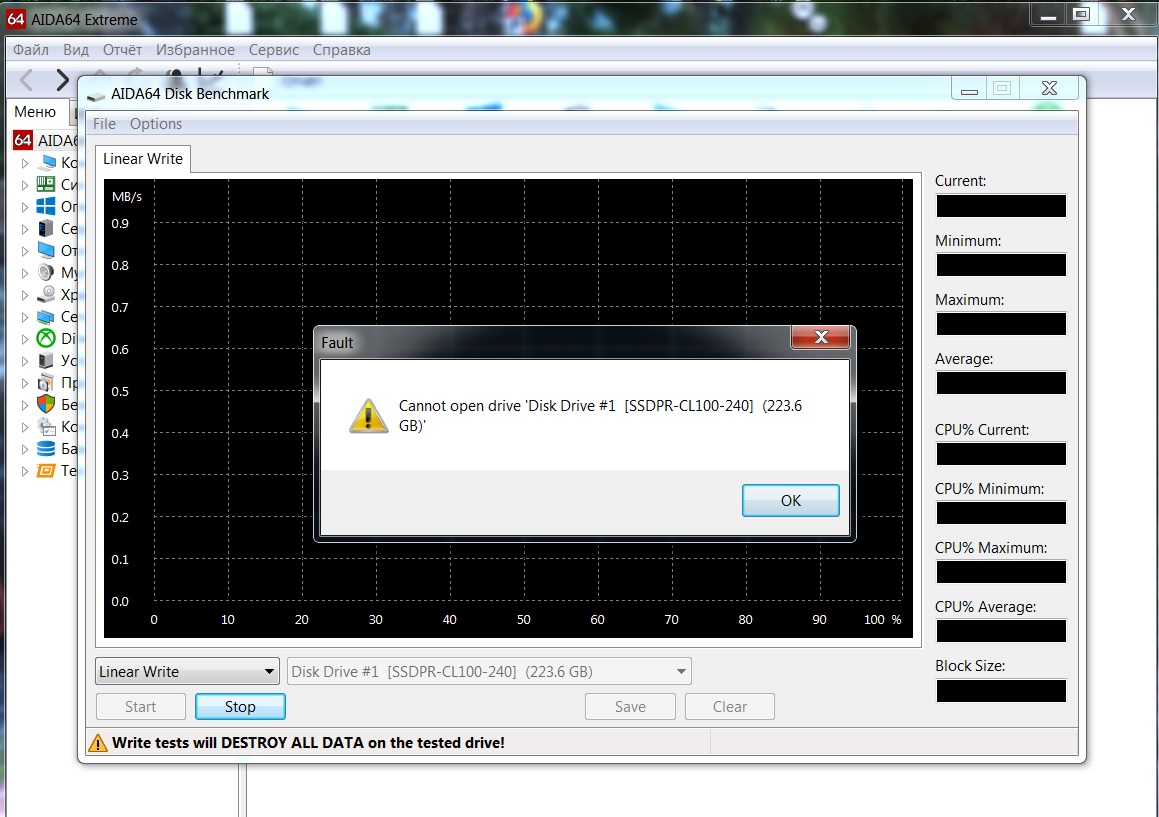Click the Block Size value box
1159x817 pixels.
[1001, 691]
